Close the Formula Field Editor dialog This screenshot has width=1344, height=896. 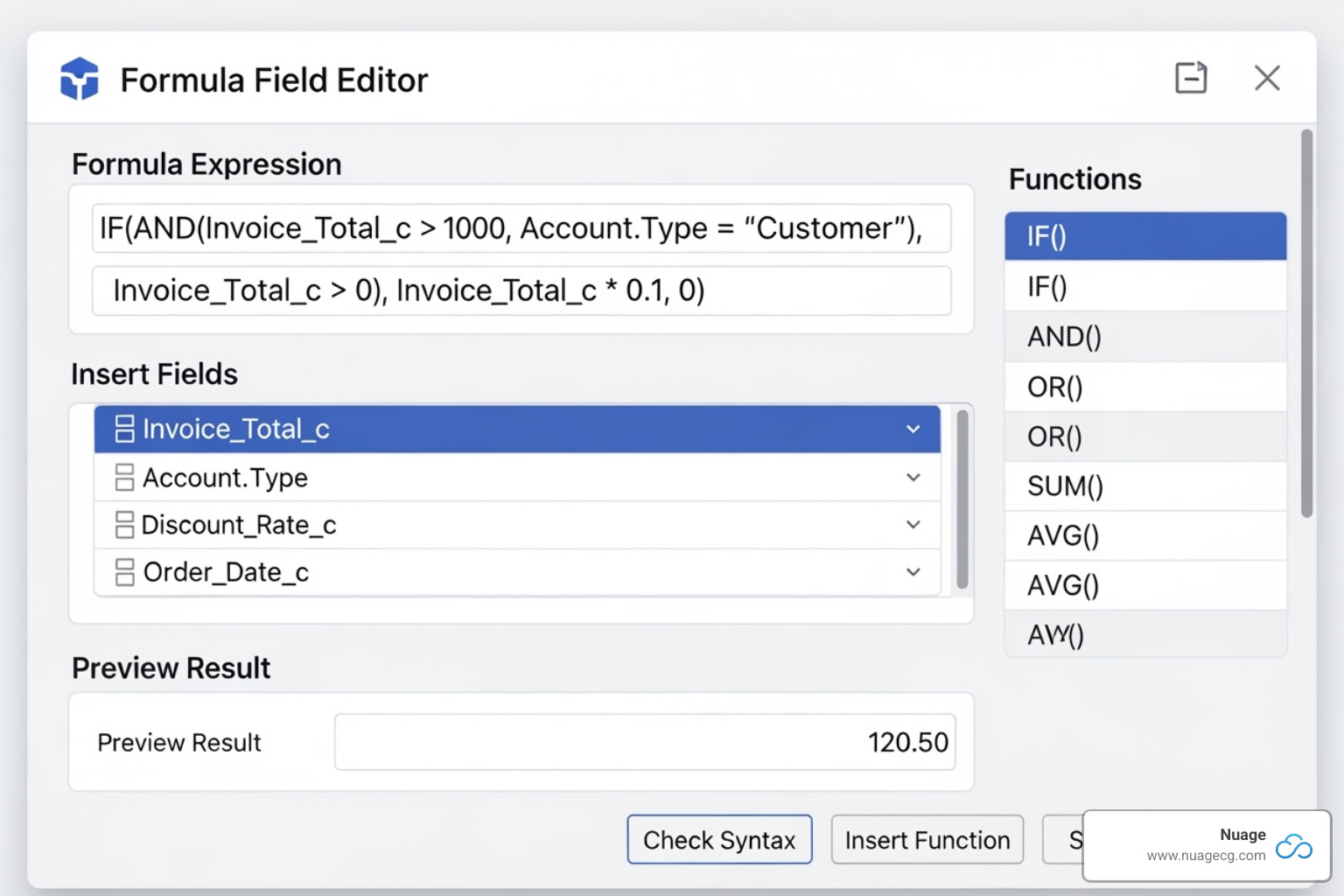click(1266, 78)
